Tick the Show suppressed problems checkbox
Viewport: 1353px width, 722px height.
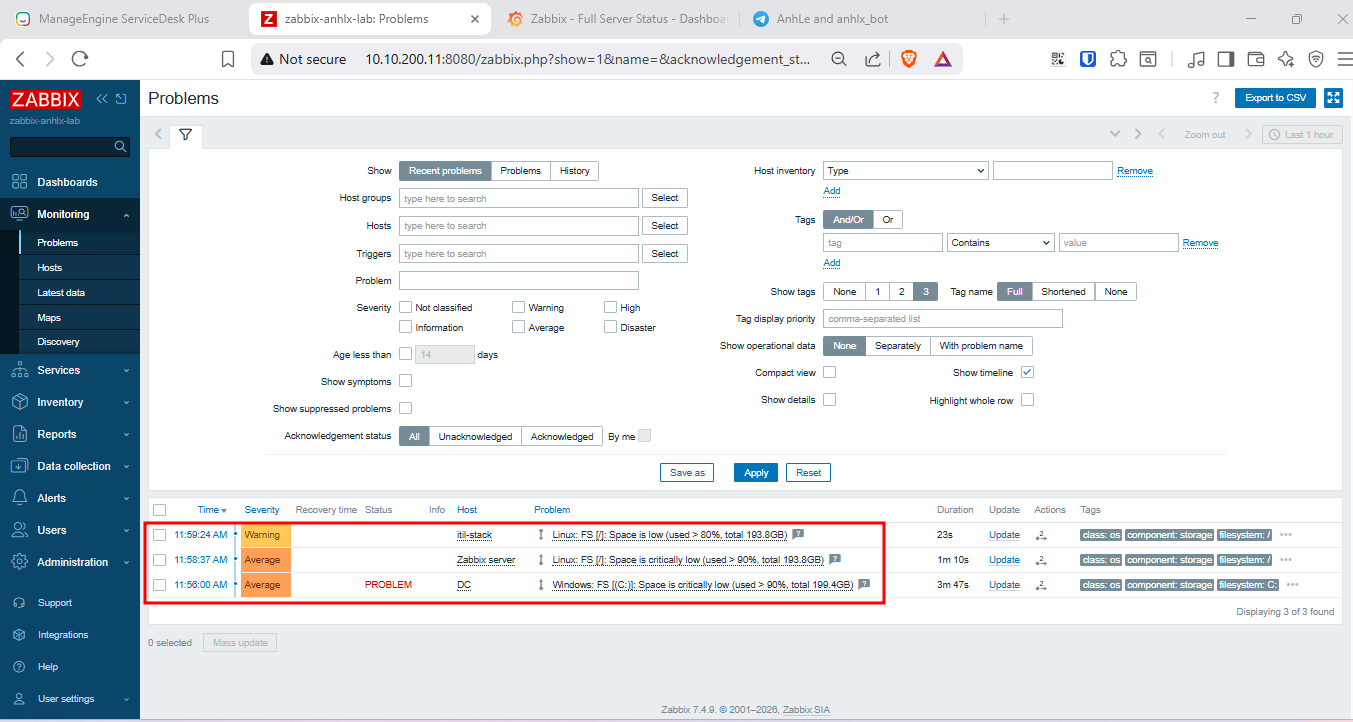405,408
